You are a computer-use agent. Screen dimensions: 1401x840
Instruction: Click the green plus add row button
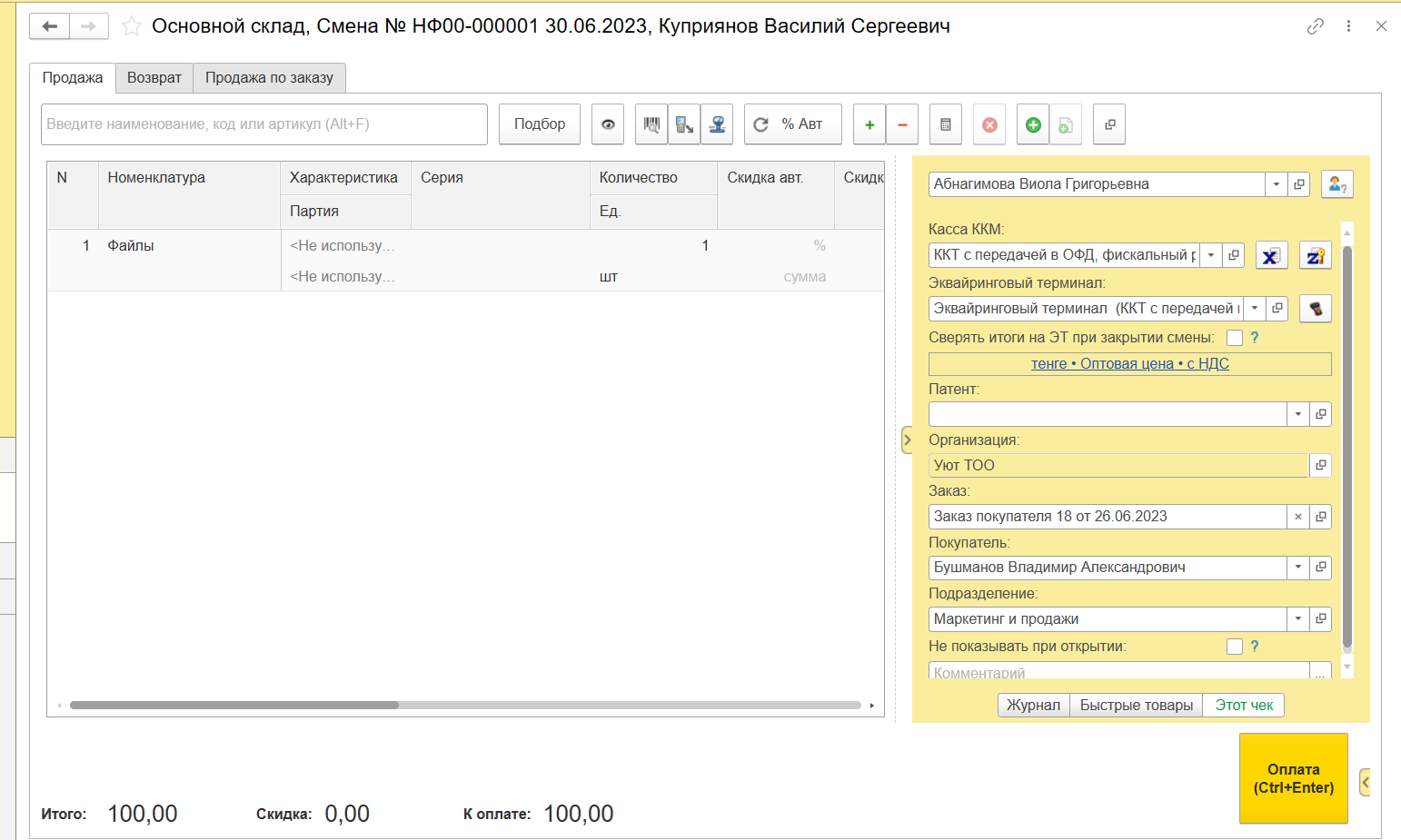(869, 124)
